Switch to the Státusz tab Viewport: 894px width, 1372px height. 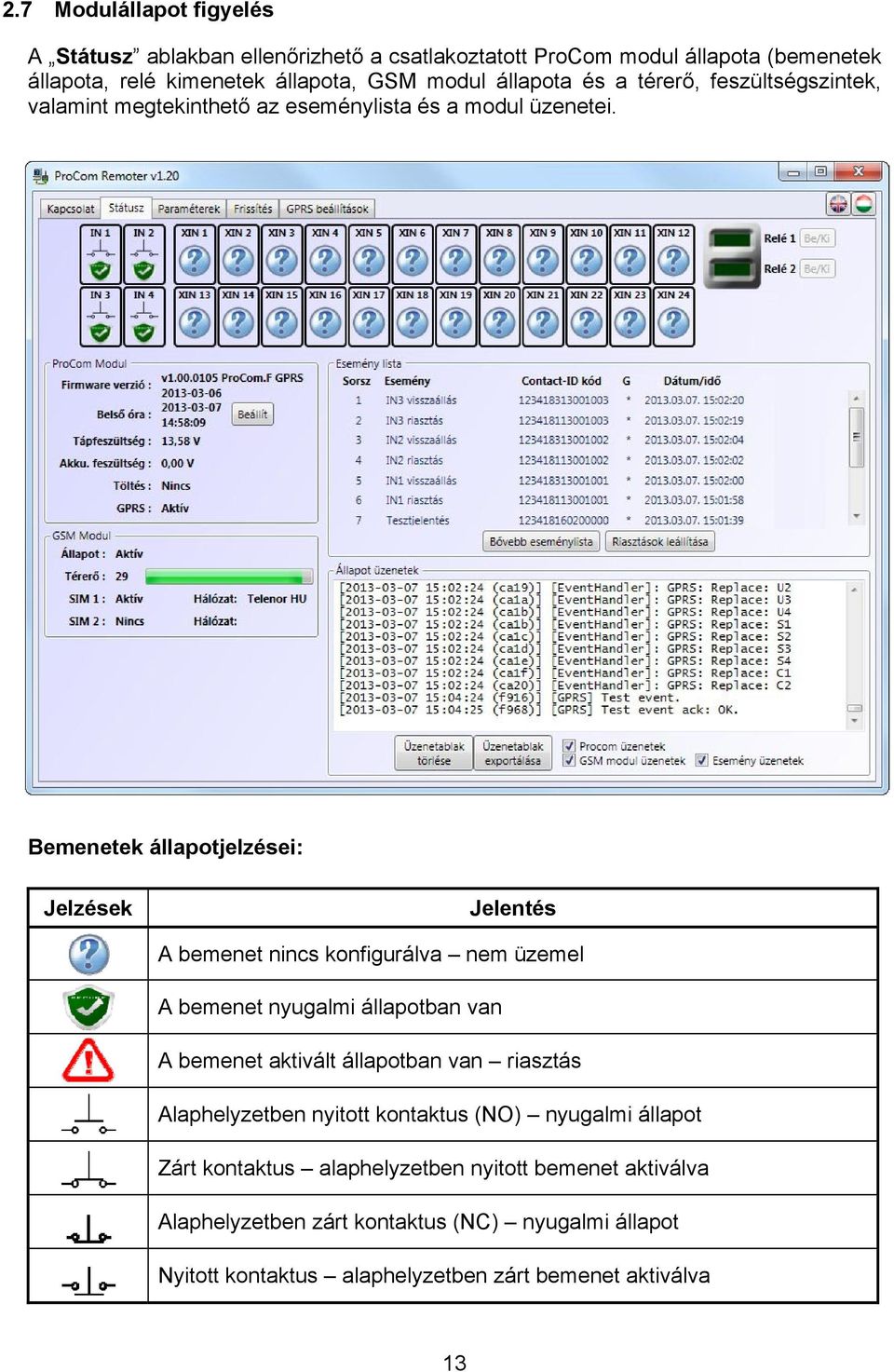tap(126, 208)
